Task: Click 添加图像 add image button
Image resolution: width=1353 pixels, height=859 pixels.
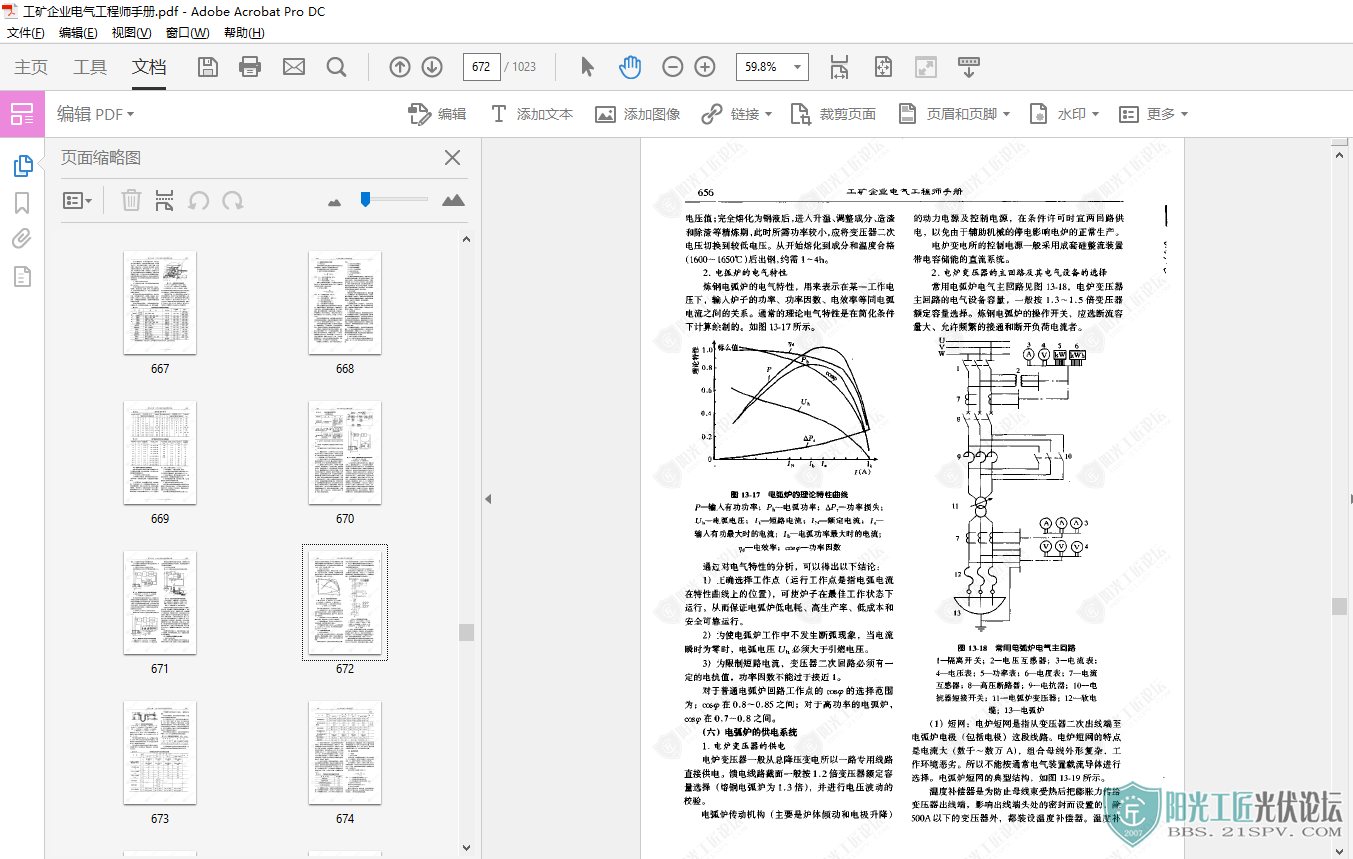Action: pos(638,114)
